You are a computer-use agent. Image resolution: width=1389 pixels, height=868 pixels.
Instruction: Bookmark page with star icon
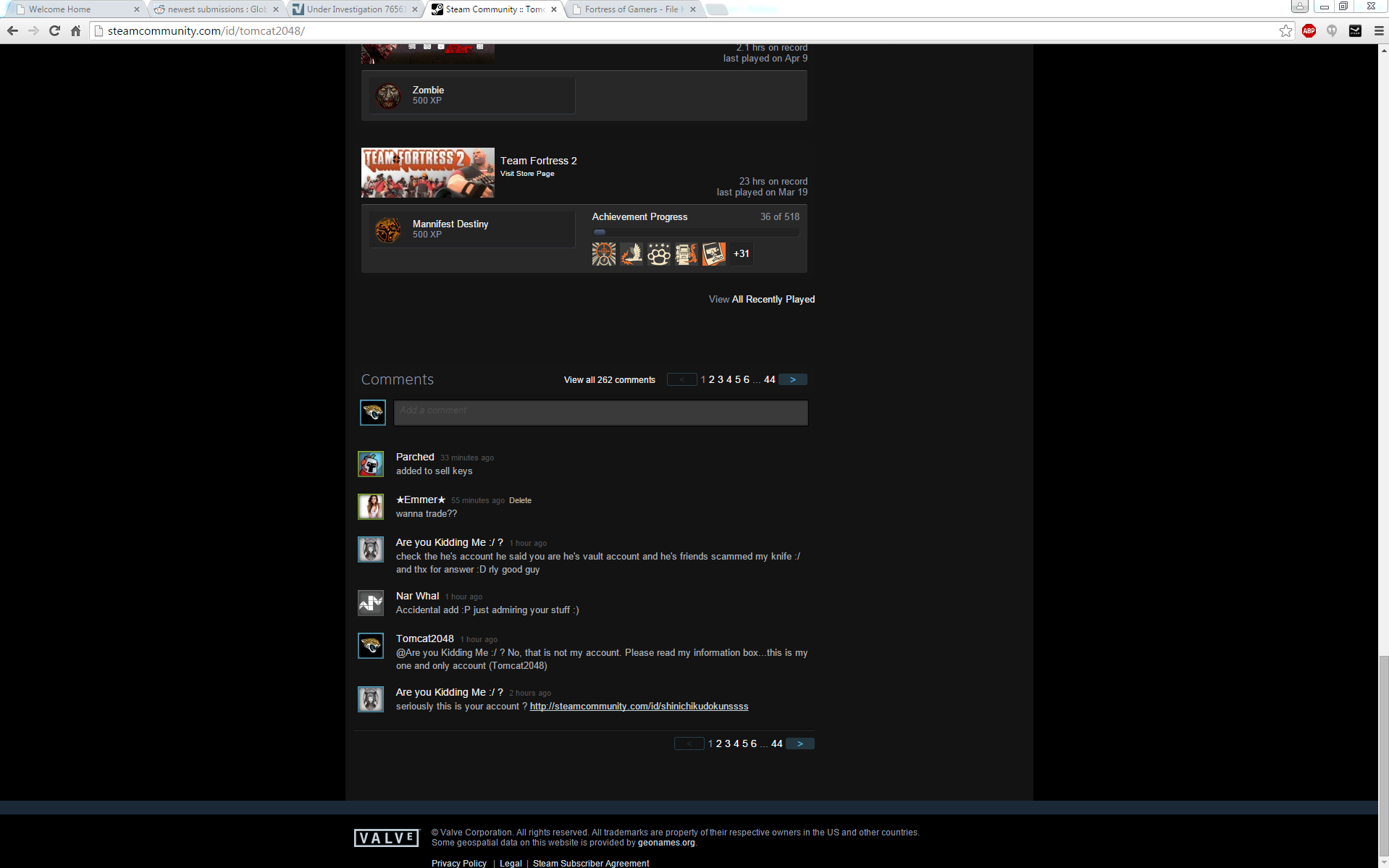tap(1285, 30)
